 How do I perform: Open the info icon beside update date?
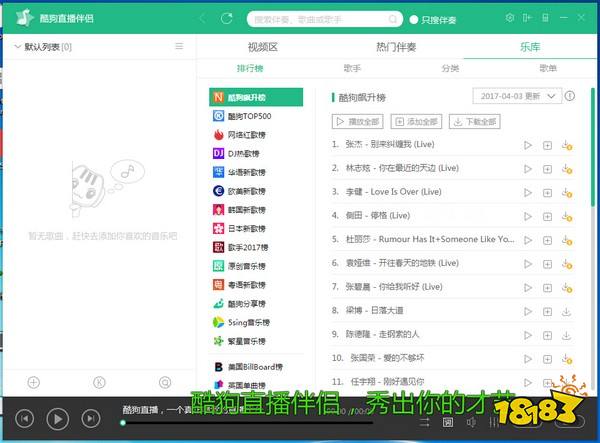coord(570,97)
